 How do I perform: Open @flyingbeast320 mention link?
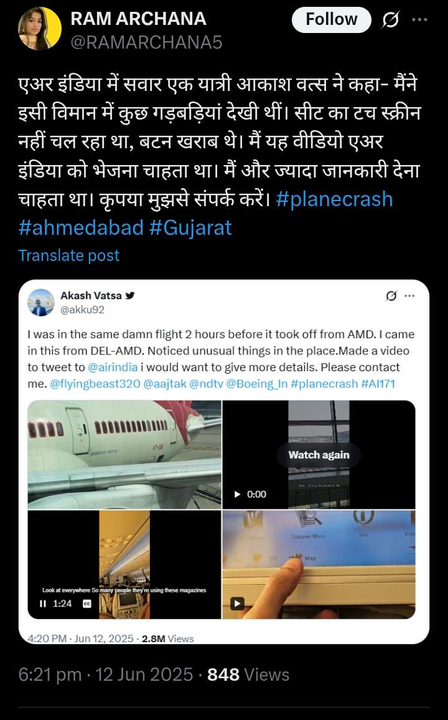[x=94, y=384]
